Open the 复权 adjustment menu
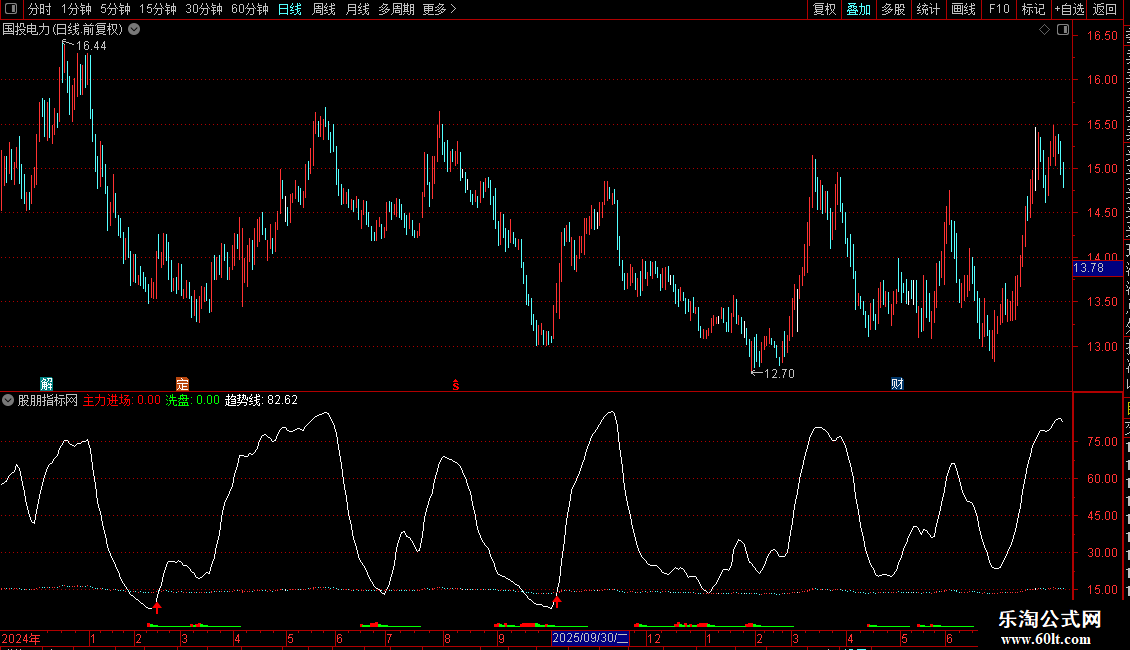 (x=824, y=9)
